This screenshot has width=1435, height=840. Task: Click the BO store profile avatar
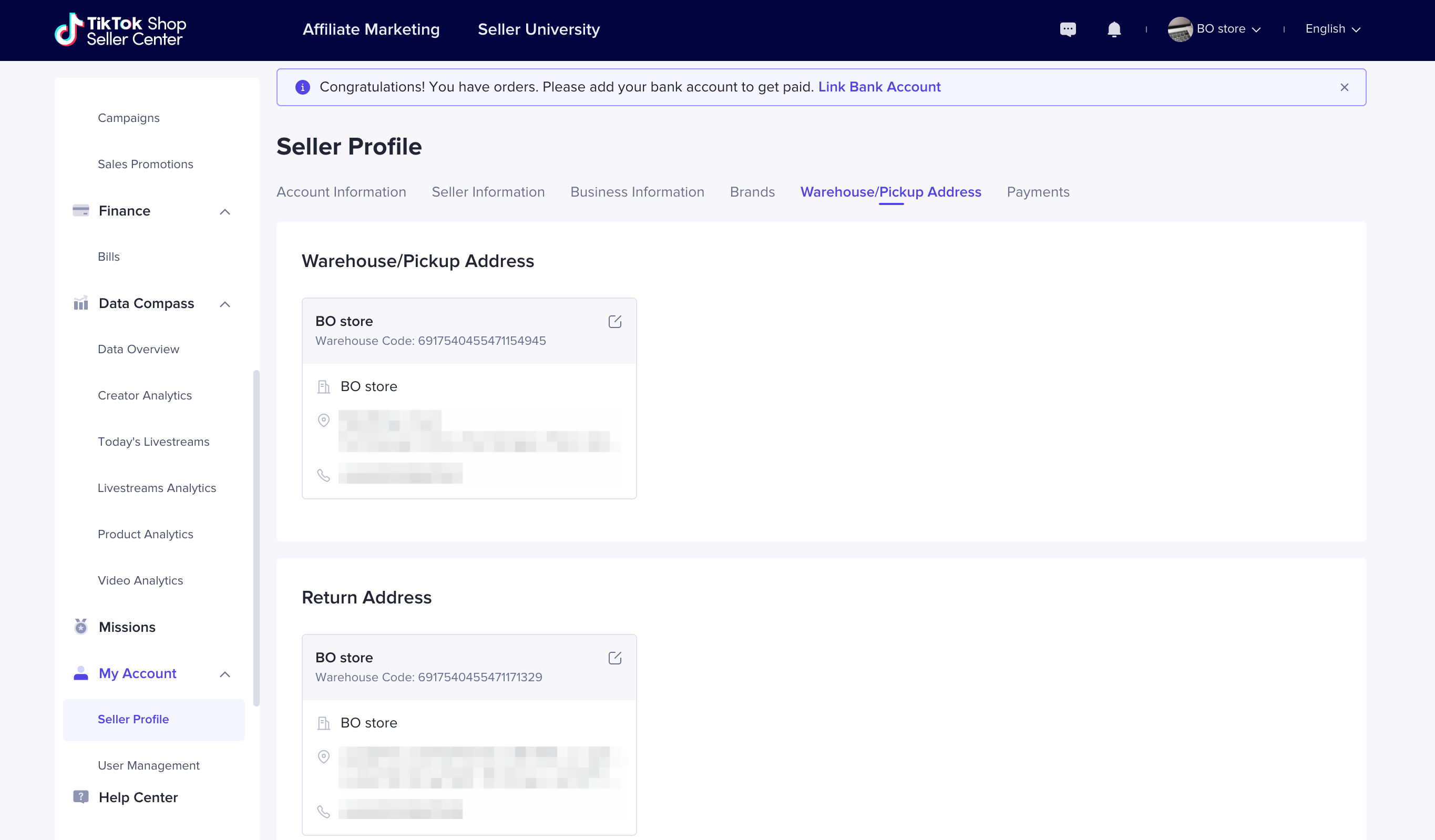[x=1180, y=29]
